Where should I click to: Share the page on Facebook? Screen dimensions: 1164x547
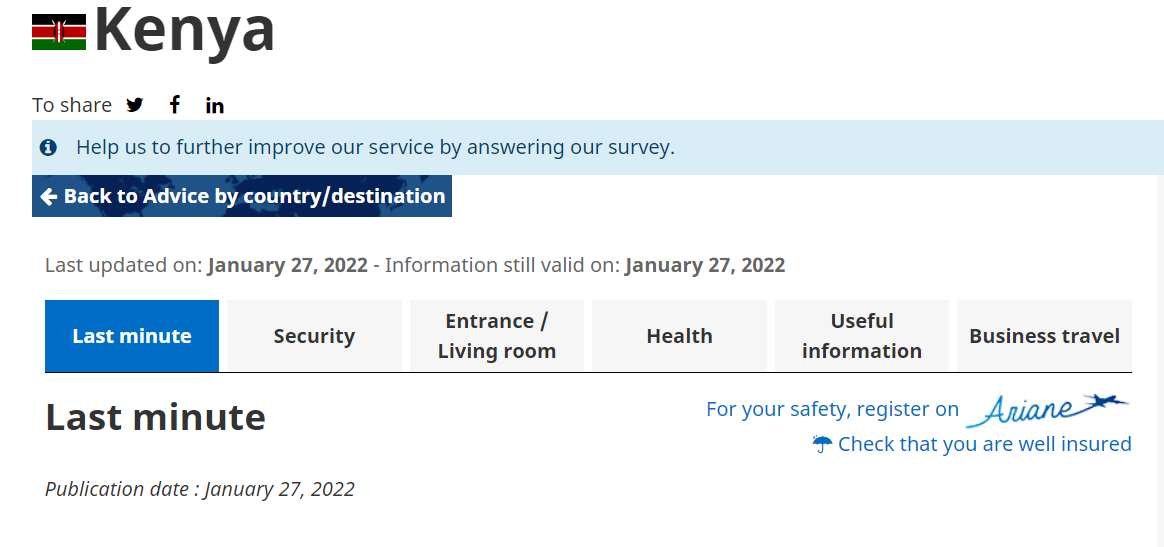pyautogui.click(x=175, y=105)
